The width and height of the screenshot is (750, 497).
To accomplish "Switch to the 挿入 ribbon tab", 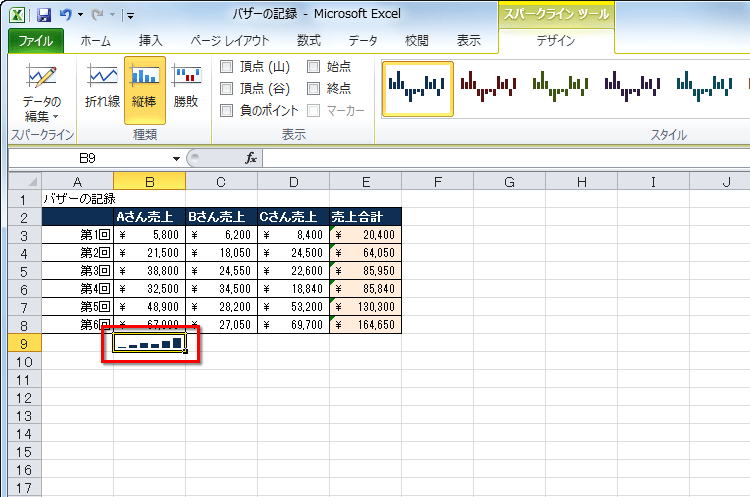I will pyautogui.click(x=150, y=41).
